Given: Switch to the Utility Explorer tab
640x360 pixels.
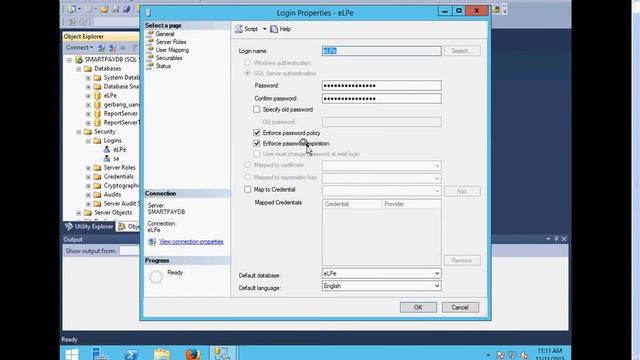Looking at the screenshot, I should tap(89, 227).
